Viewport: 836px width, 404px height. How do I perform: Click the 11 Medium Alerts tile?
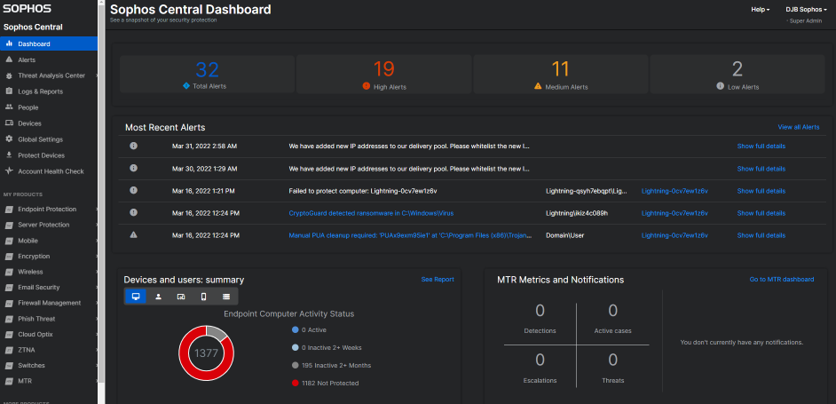561,74
